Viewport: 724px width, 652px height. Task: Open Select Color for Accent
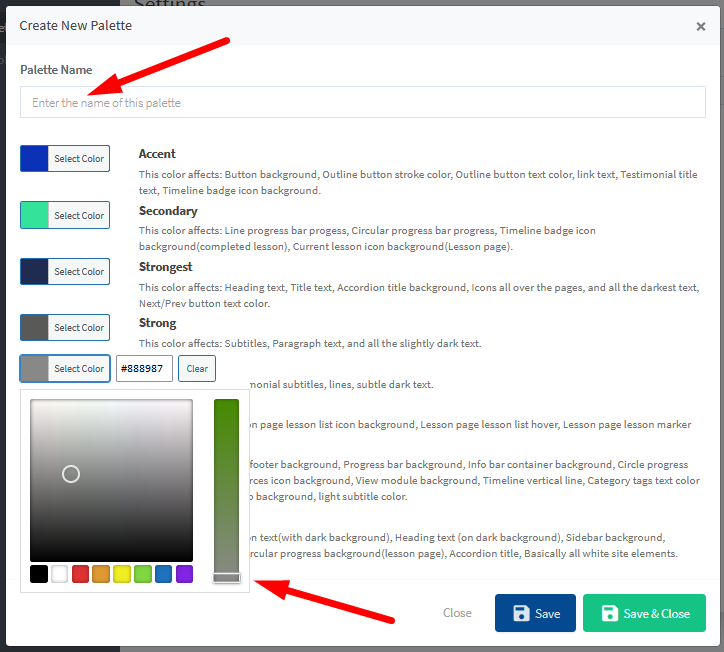coord(79,158)
